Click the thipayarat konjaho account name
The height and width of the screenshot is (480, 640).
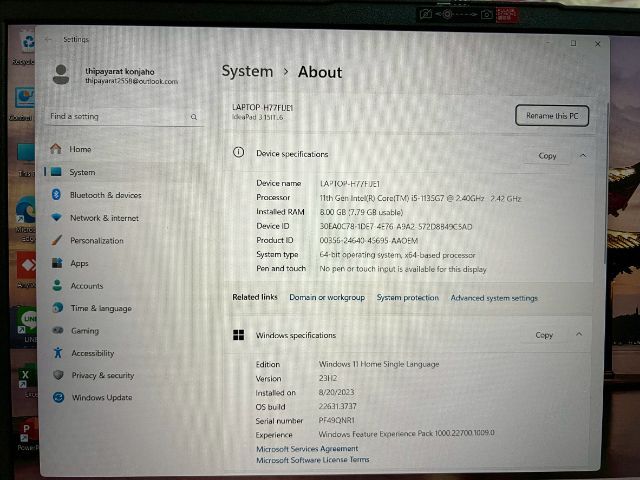pyautogui.click(x=120, y=71)
